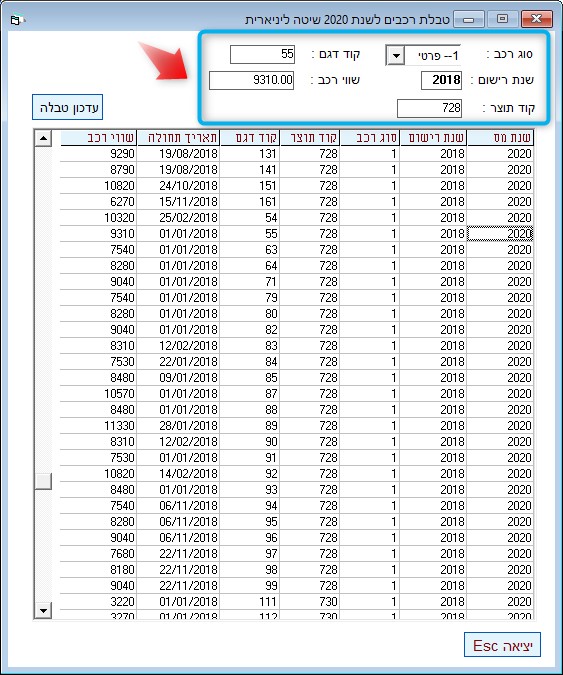Click the window system icon in title bar
This screenshot has height=675, width=563.
point(16,20)
